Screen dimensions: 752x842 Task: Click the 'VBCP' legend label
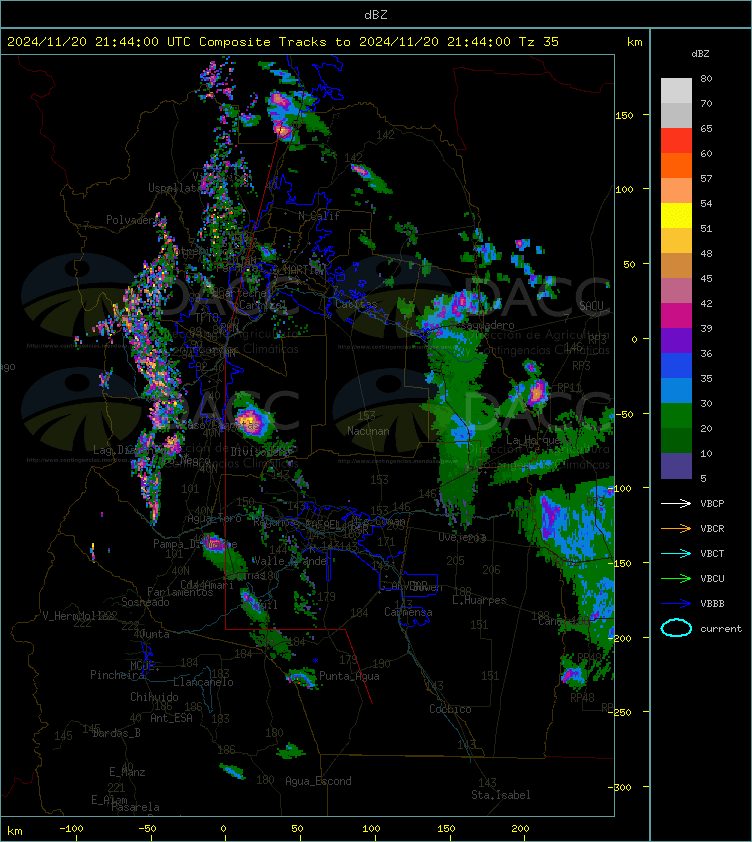tap(712, 503)
